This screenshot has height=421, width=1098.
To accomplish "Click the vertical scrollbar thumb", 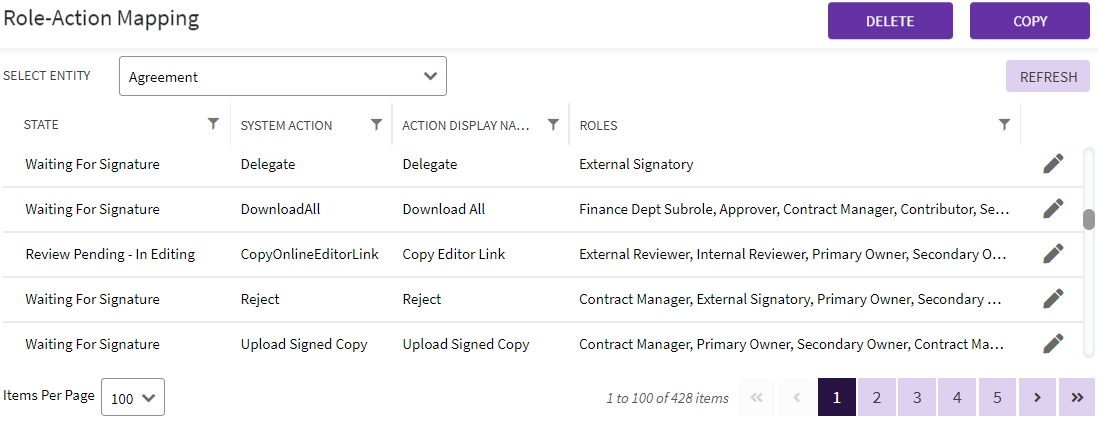I will tap(1089, 219).
